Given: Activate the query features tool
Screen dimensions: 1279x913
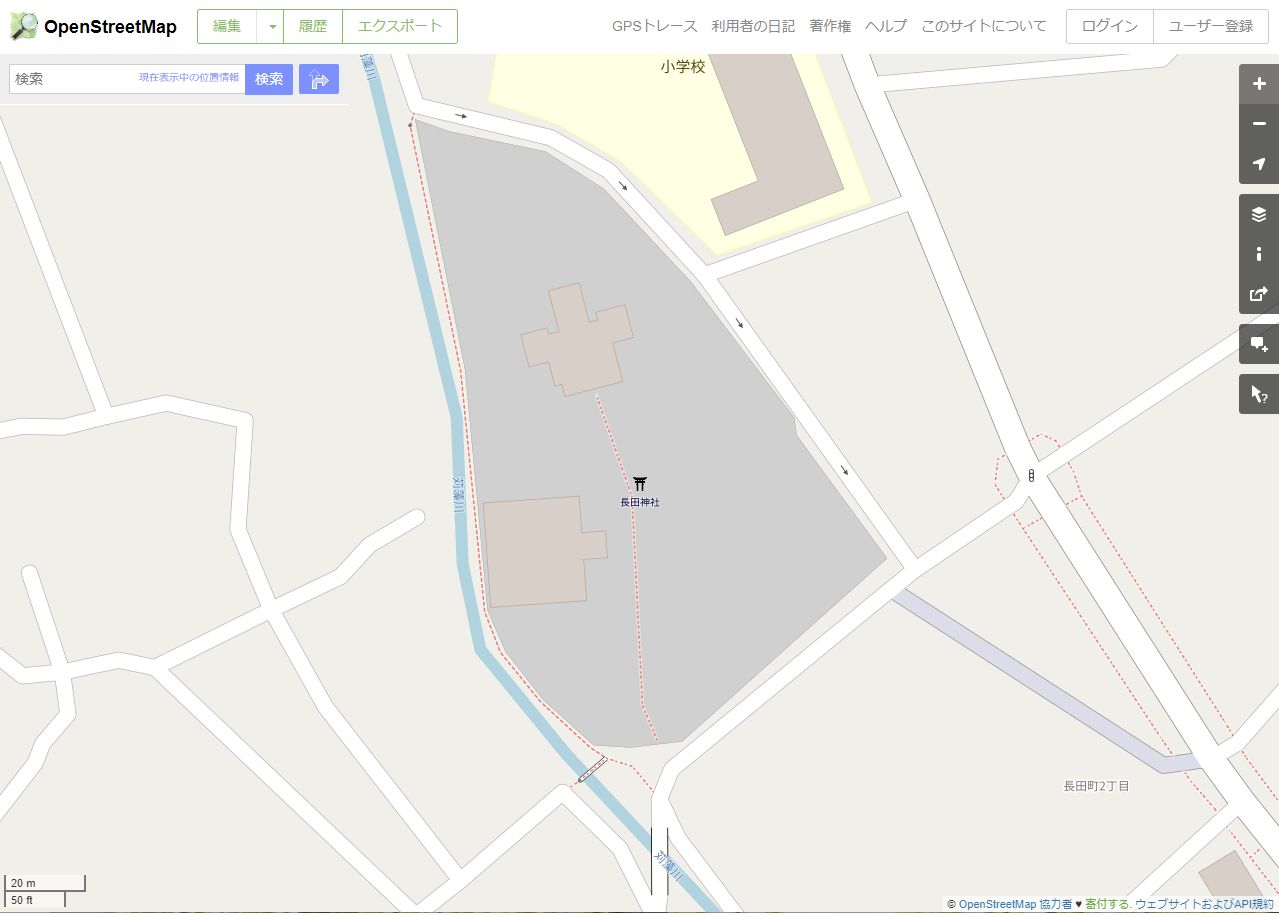Looking at the screenshot, I should coord(1259,394).
